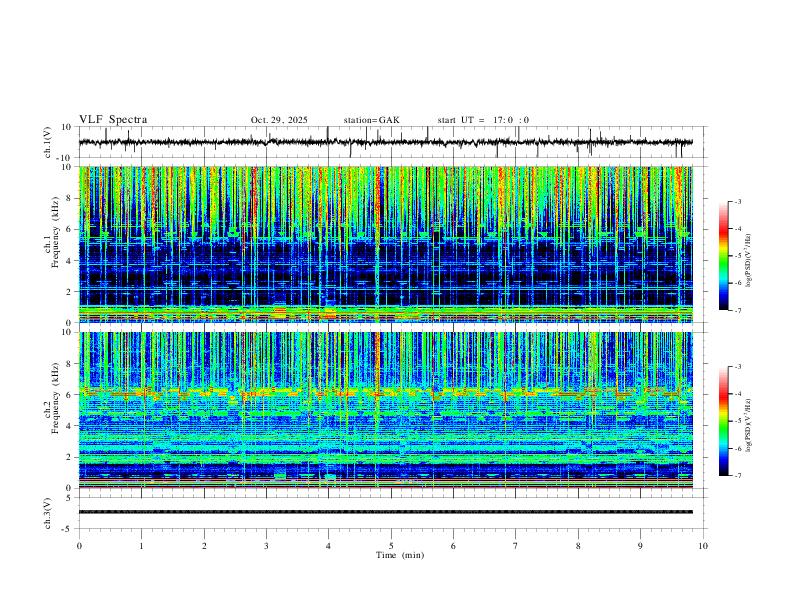Click the ch.1 spectrogram plot
792x612 pixels.
[386, 244]
